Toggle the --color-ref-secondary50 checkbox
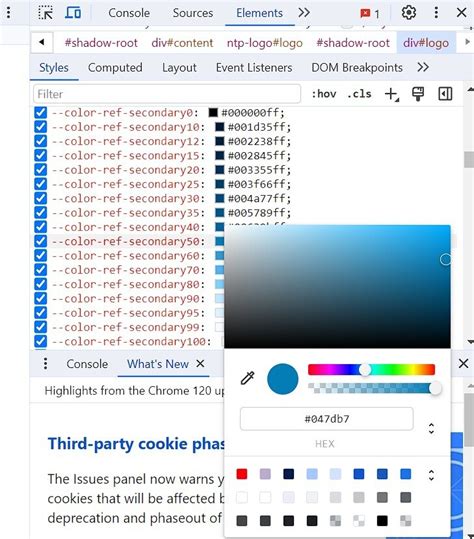The height and width of the screenshot is (539, 474). point(41,241)
